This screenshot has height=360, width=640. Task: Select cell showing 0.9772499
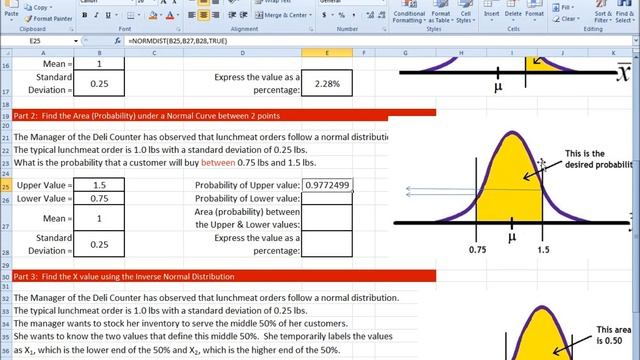tap(327, 185)
